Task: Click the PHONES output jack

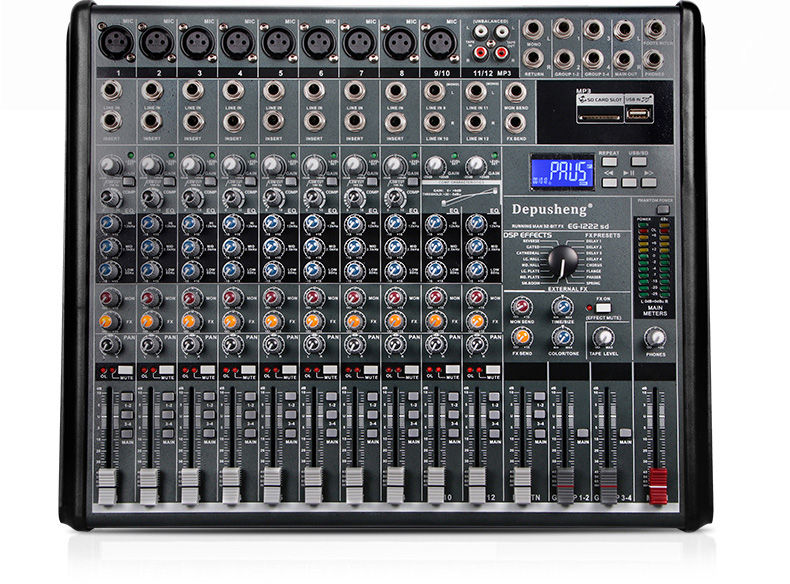Action: [x=654, y=59]
